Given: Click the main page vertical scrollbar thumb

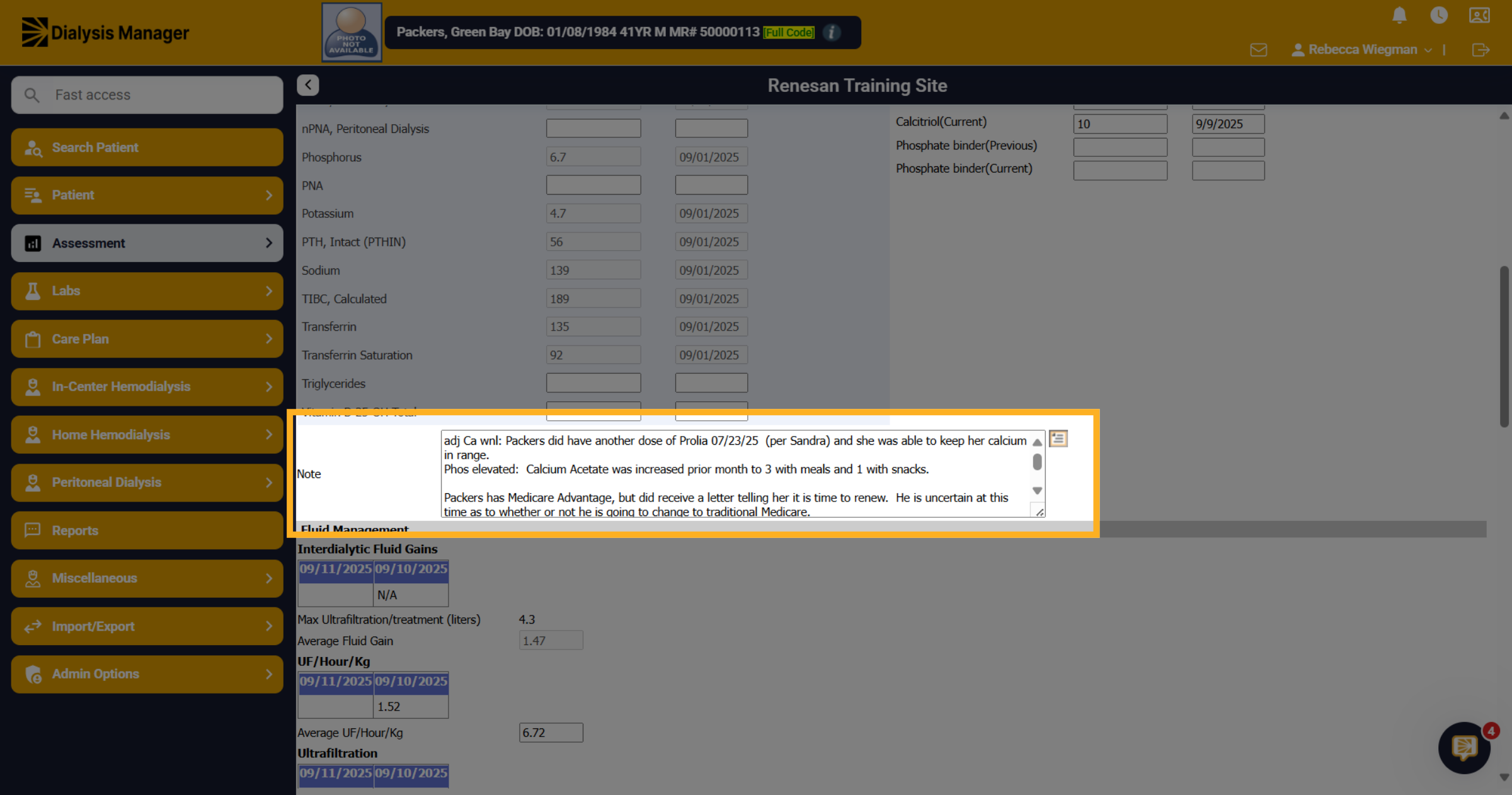Looking at the screenshot, I should tap(1504, 346).
